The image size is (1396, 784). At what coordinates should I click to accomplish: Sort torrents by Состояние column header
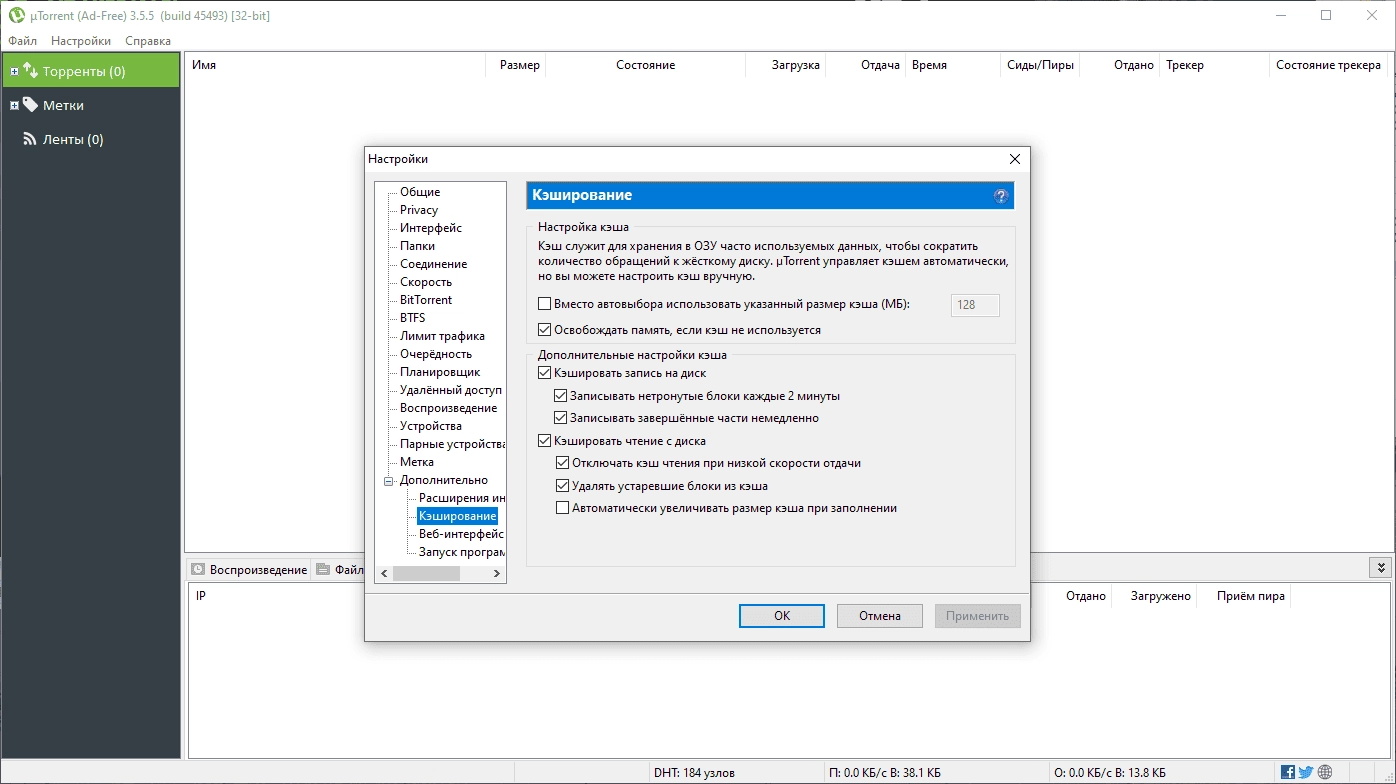point(645,65)
